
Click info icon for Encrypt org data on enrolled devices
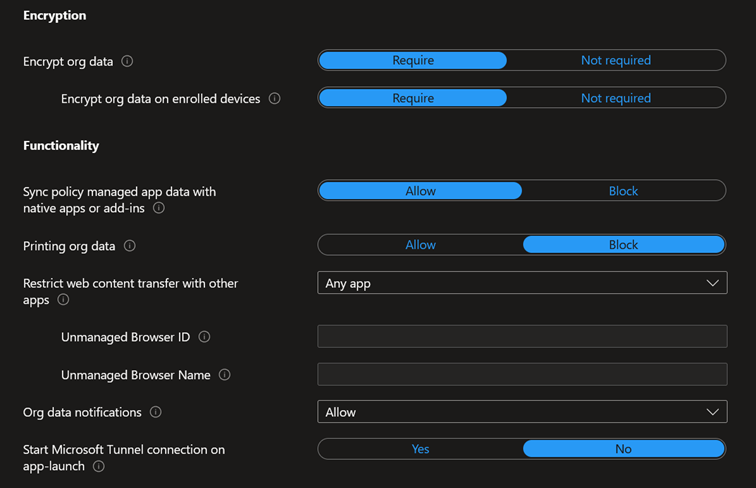tap(274, 99)
